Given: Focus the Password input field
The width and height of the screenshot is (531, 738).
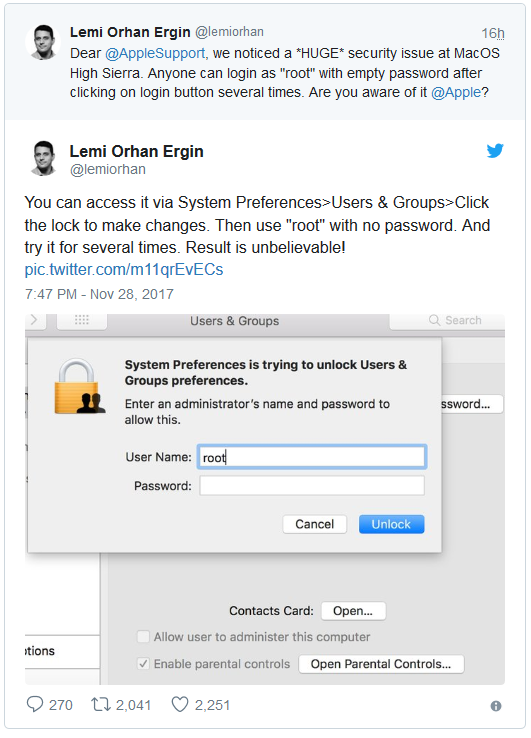Looking at the screenshot, I should point(312,486).
